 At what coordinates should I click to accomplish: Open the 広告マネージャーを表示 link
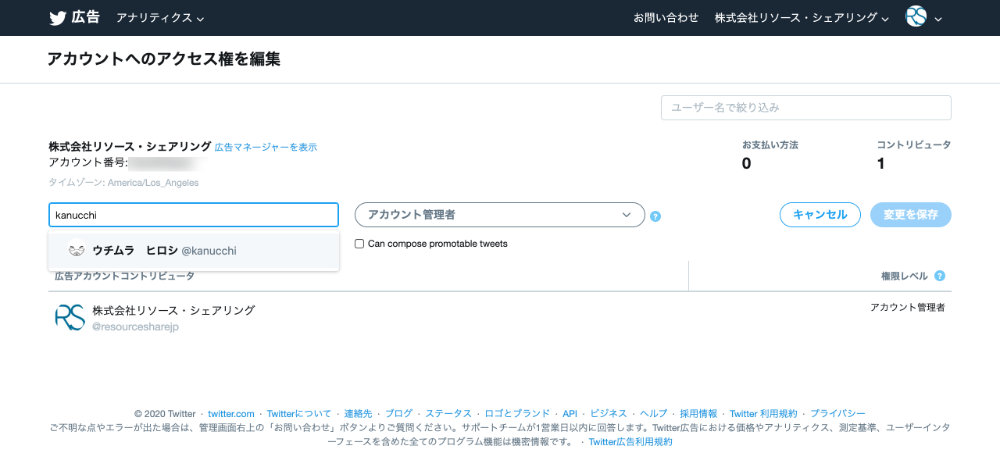(266, 147)
